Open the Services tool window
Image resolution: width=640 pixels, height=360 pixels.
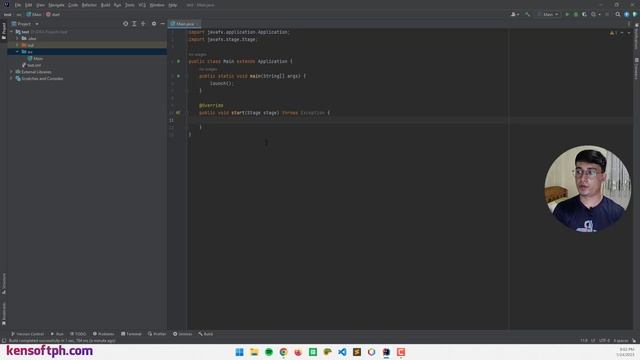coord(182,334)
